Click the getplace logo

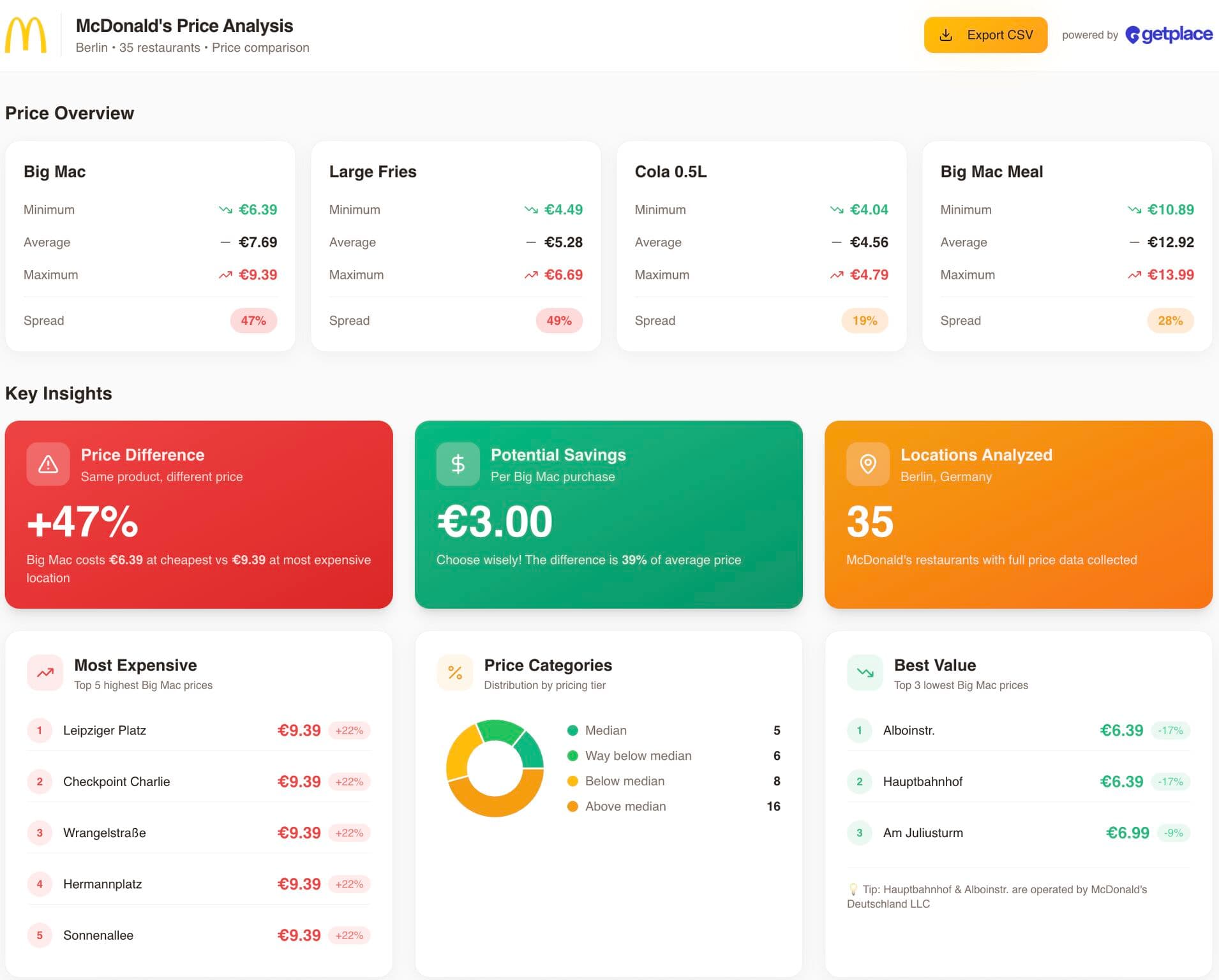[x=1169, y=34]
